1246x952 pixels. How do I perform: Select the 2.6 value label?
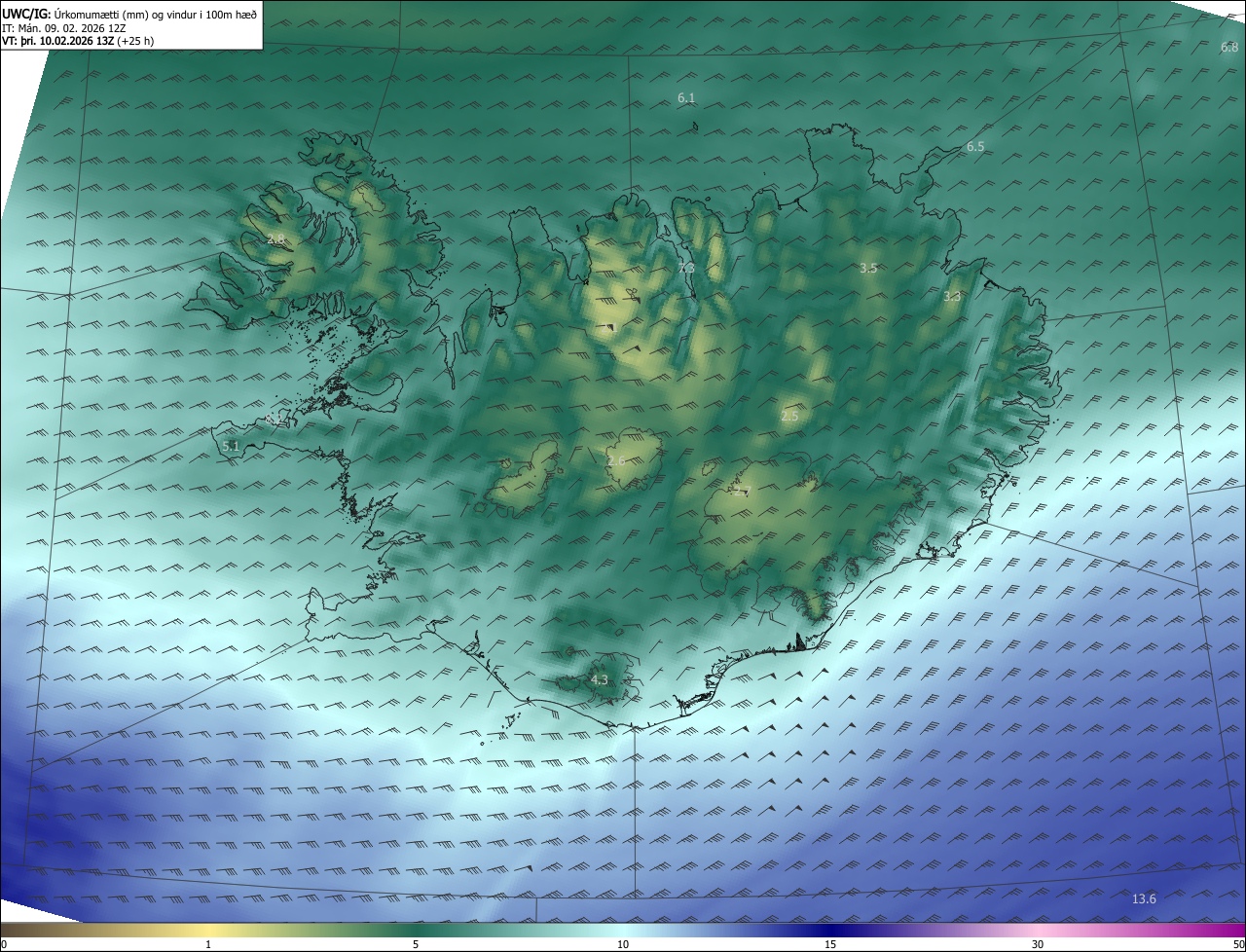(x=616, y=461)
